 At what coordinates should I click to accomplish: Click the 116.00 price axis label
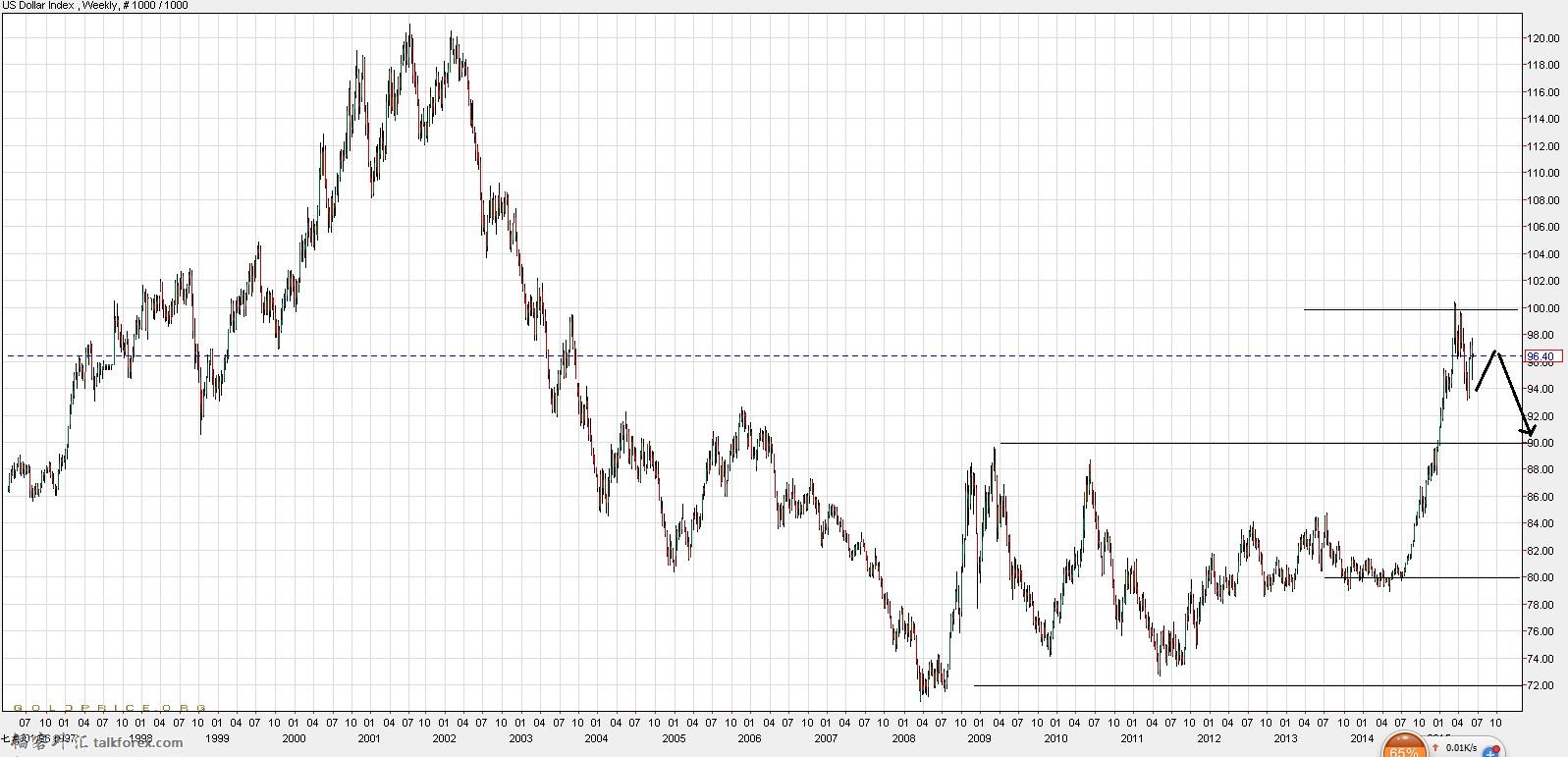[1541, 92]
